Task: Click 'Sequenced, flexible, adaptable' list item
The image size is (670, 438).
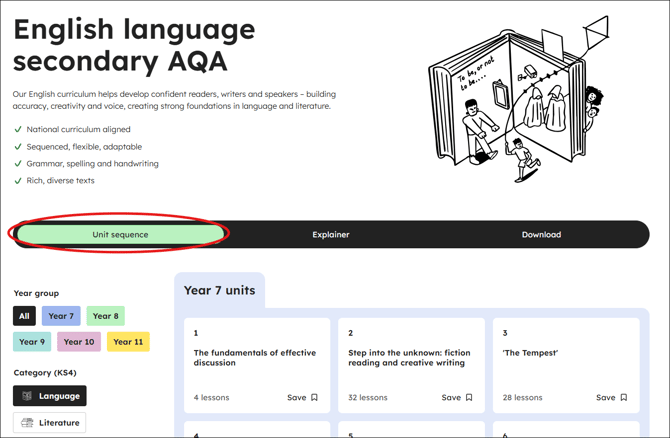Action: (78, 147)
